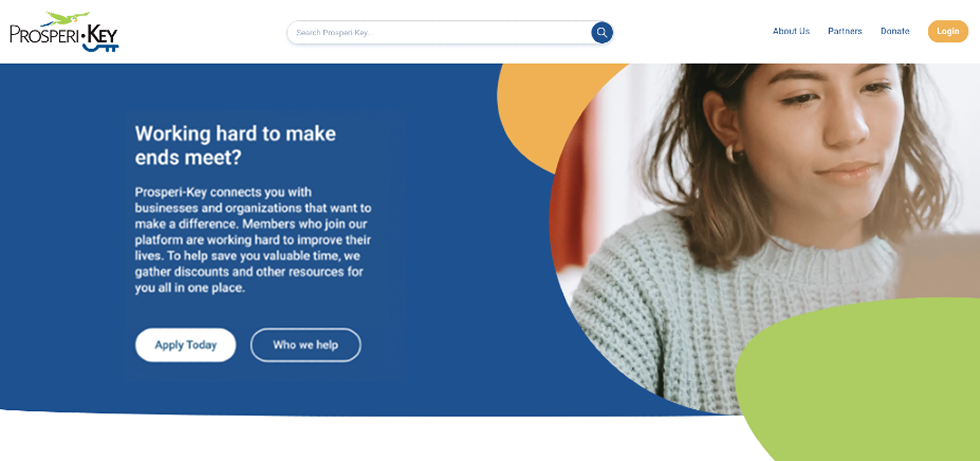The width and height of the screenshot is (980, 461).
Task: Go to the Partners page
Action: click(x=844, y=31)
